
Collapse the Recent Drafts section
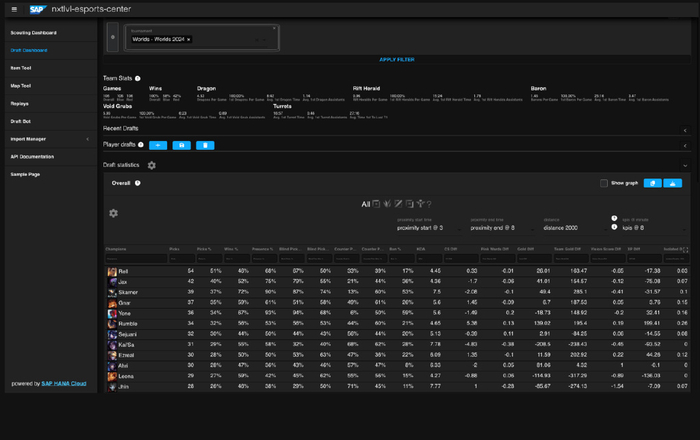click(x=685, y=130)
